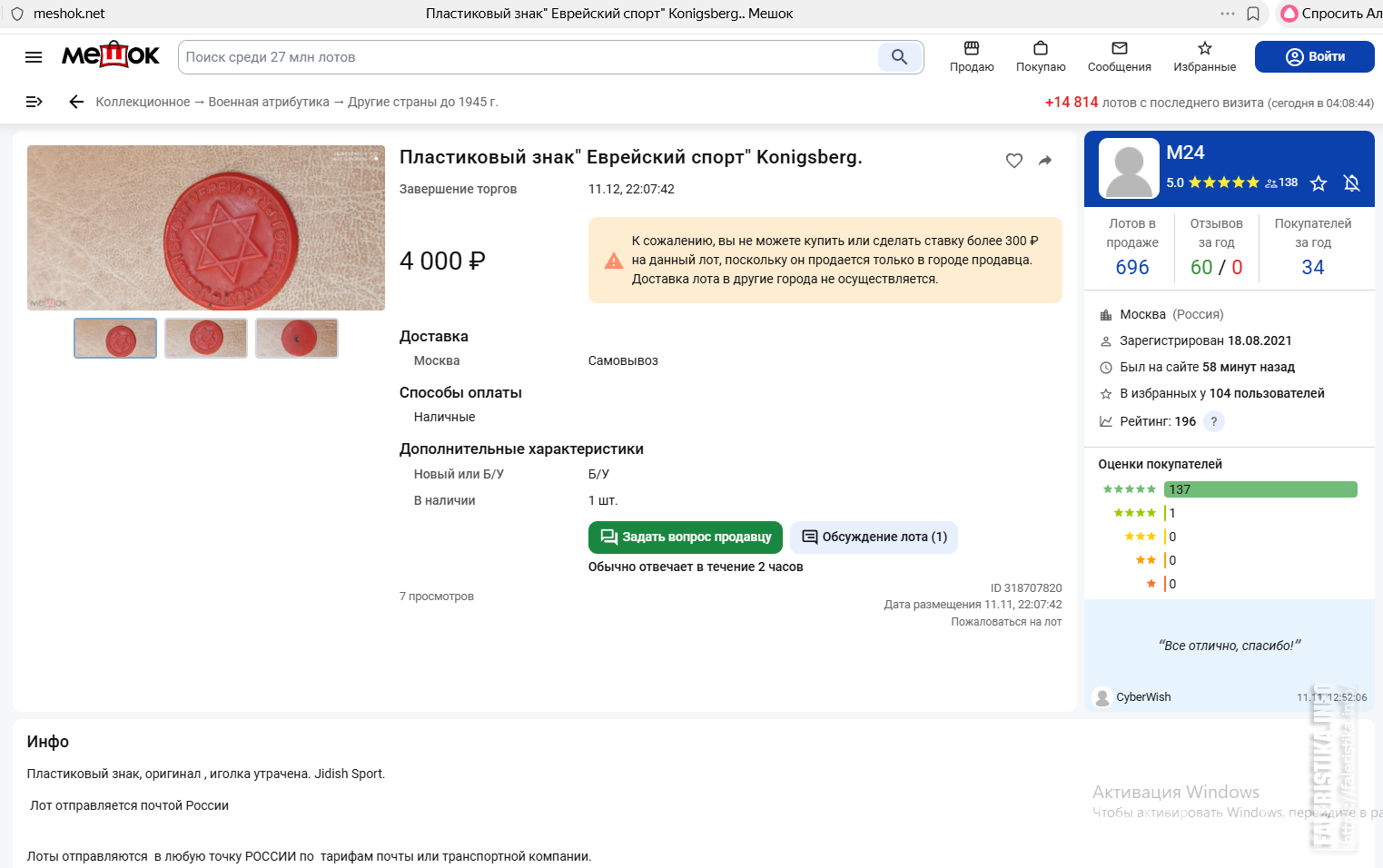Toggle seller notifications bell icon
Screen dimensions: 1383x868
click(x=1351, y=183)
